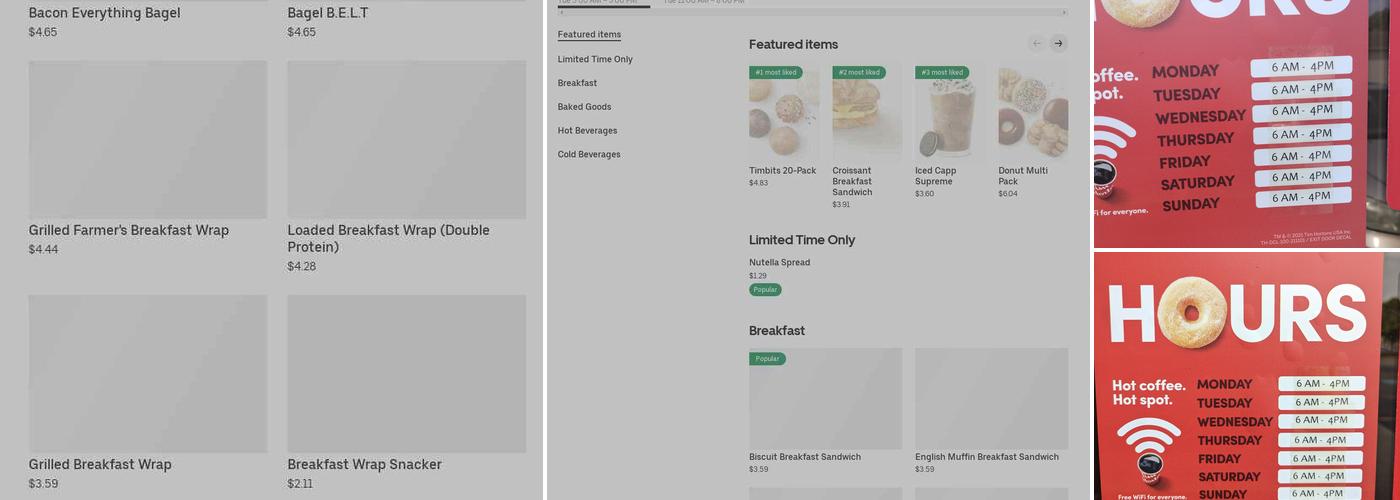Open the Nutella Spread item
1400x500 pixels.
pyautogui.click(x=779, y=263)
